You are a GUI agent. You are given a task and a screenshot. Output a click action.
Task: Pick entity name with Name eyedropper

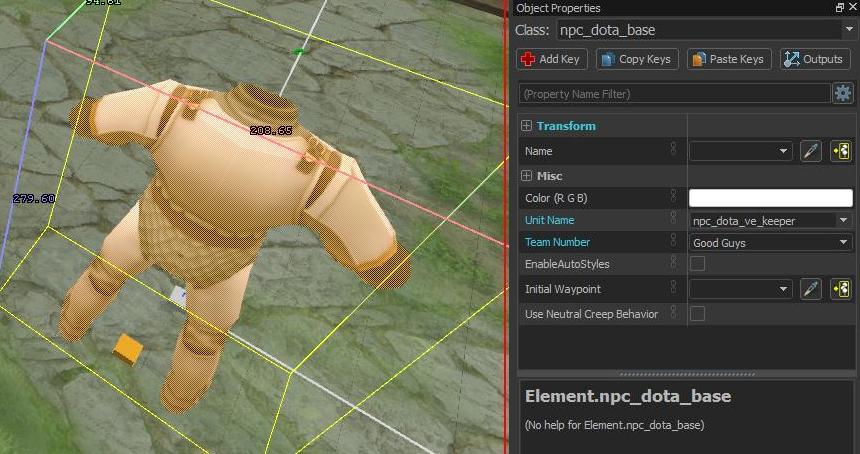[x=810, y=151]
